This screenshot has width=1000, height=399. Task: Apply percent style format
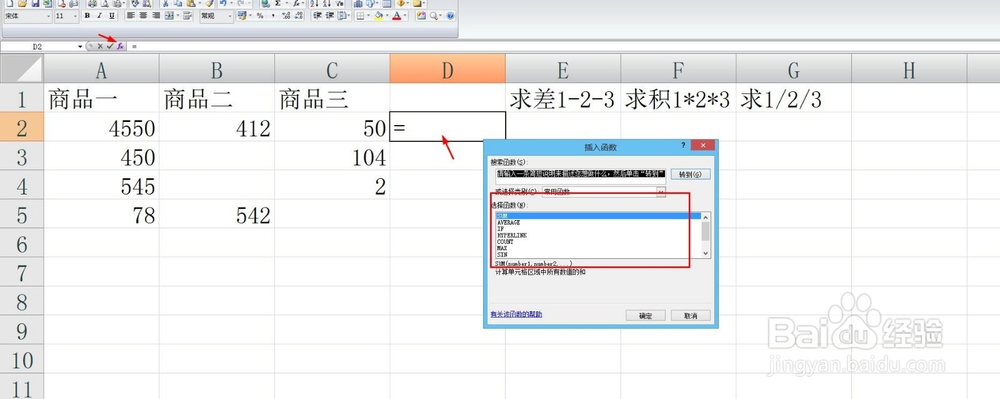[x=260, y=15]
